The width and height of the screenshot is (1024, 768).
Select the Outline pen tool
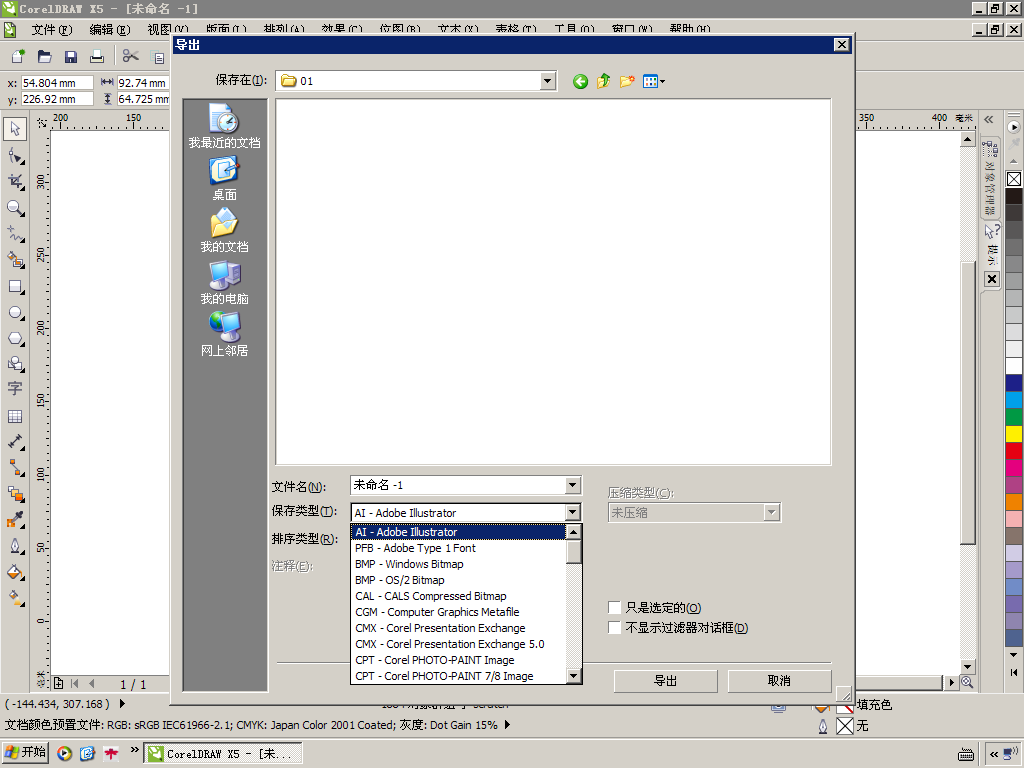click(15, 547)
